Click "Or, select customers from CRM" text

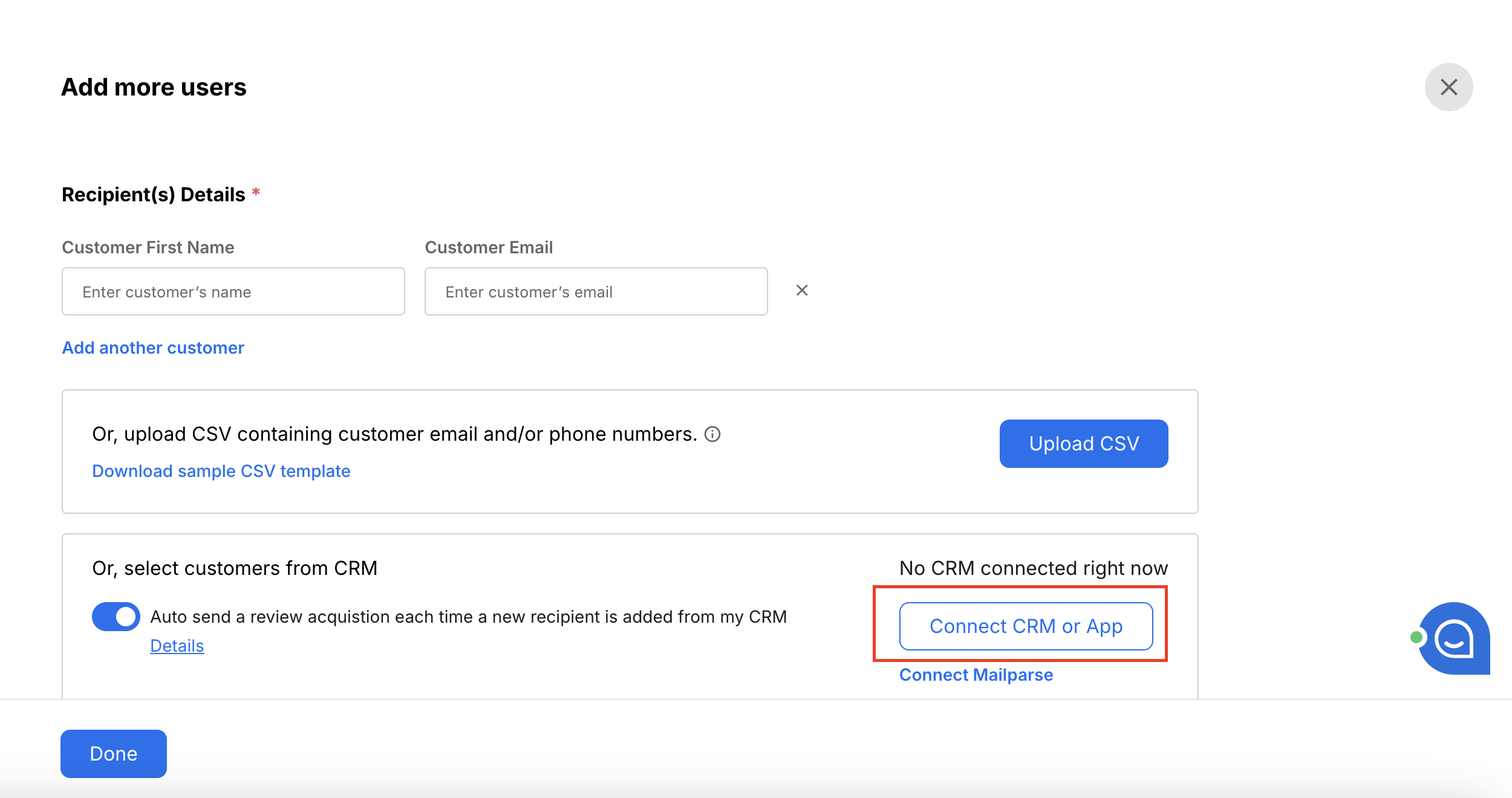coord(235,568)
